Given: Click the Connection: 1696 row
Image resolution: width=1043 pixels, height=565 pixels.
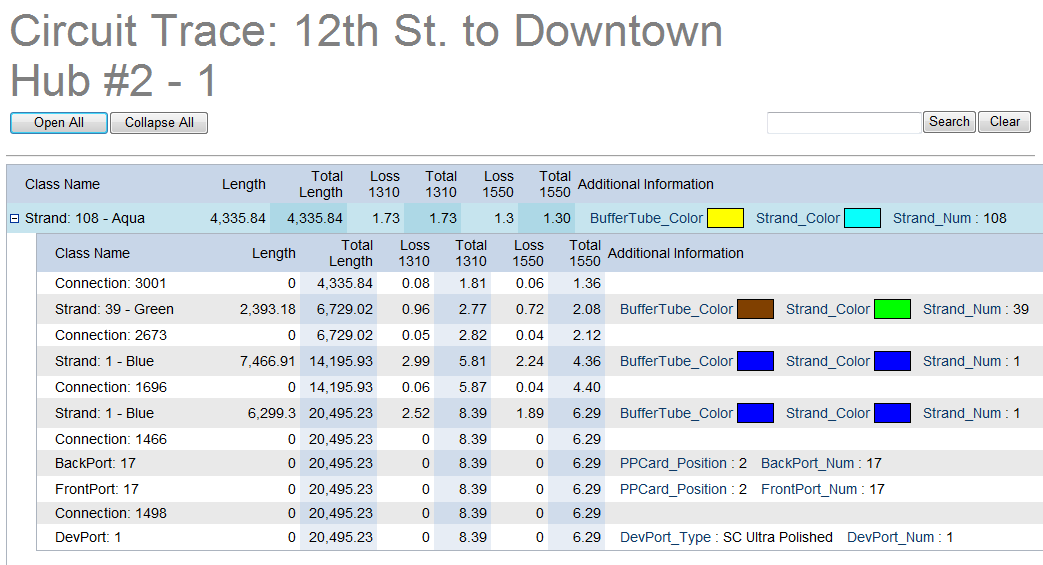Looking at the screenshot, I should pyautogui.click(x=111, y=387).
